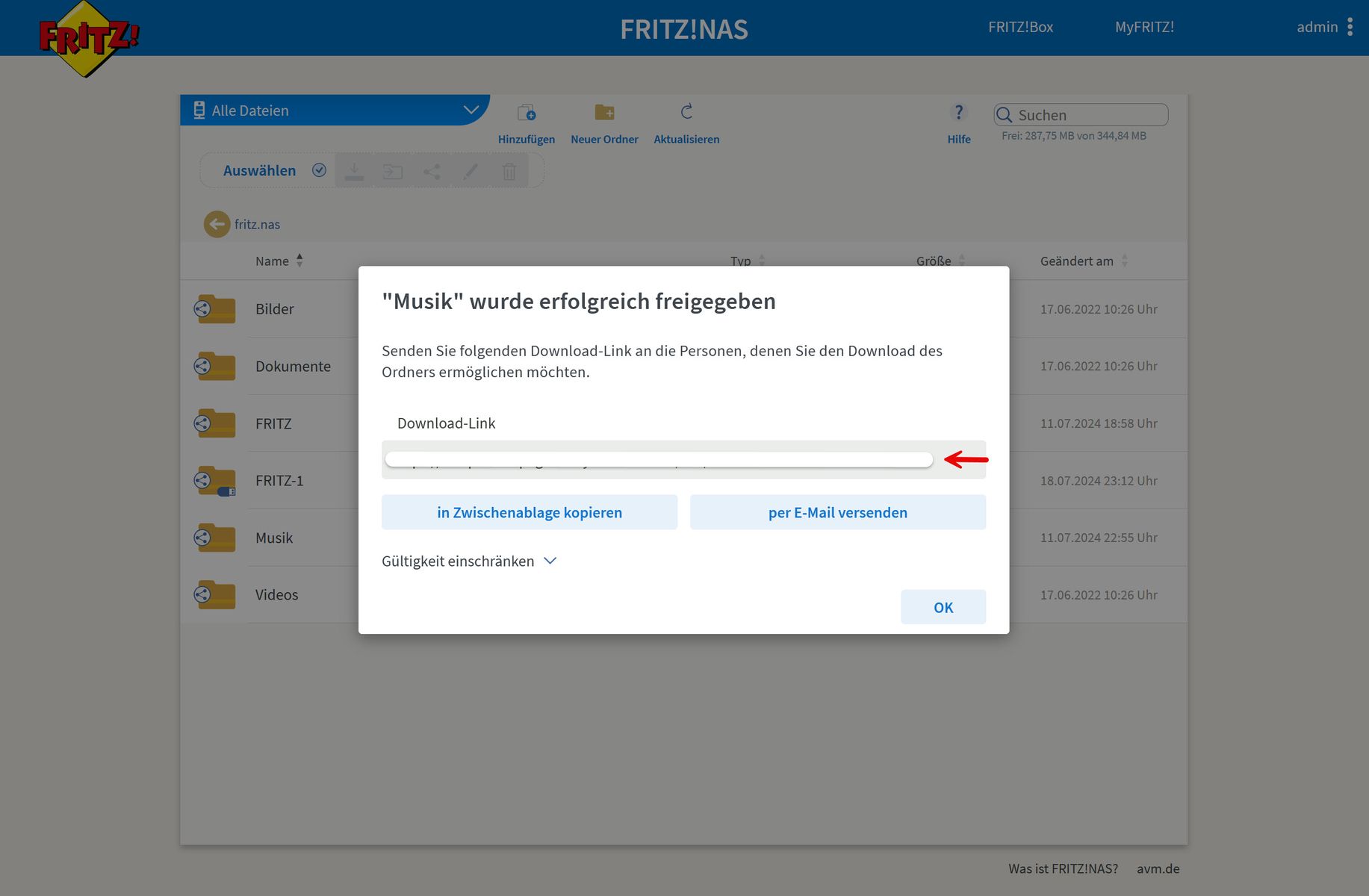Click the Auswählen select button
Viewport: 1369px width, 896px height.
[259, 170]
